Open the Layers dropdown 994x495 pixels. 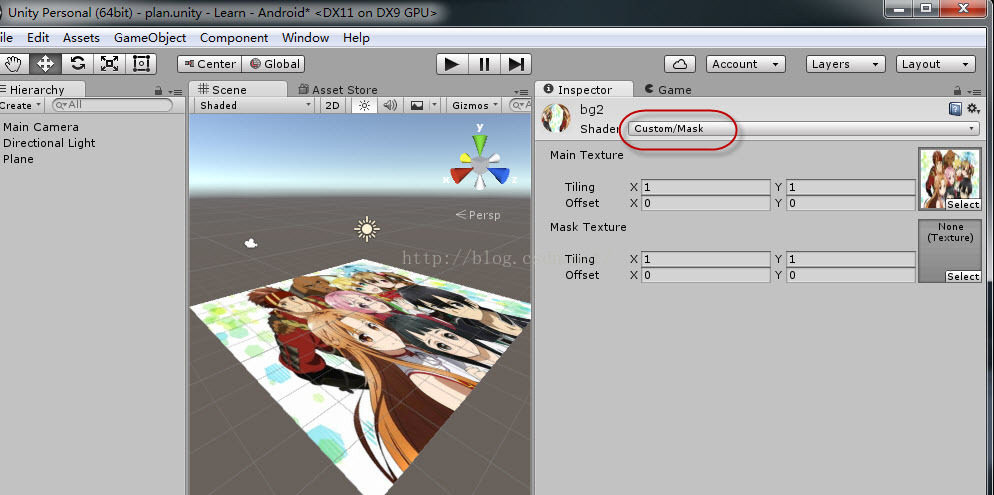tap(846, 64)
